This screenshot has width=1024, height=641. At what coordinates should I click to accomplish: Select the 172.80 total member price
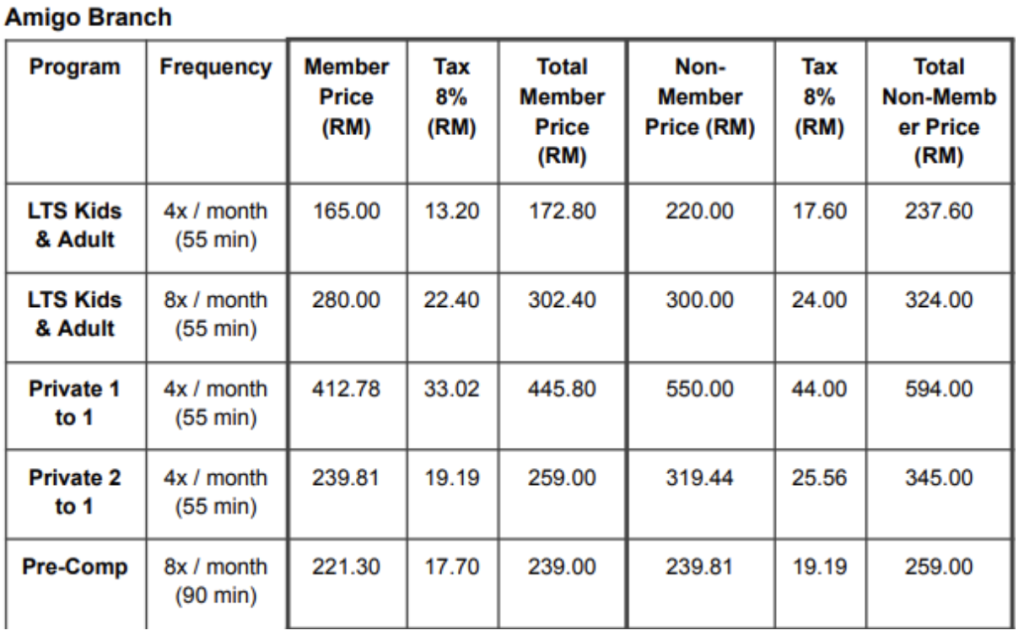561,212
